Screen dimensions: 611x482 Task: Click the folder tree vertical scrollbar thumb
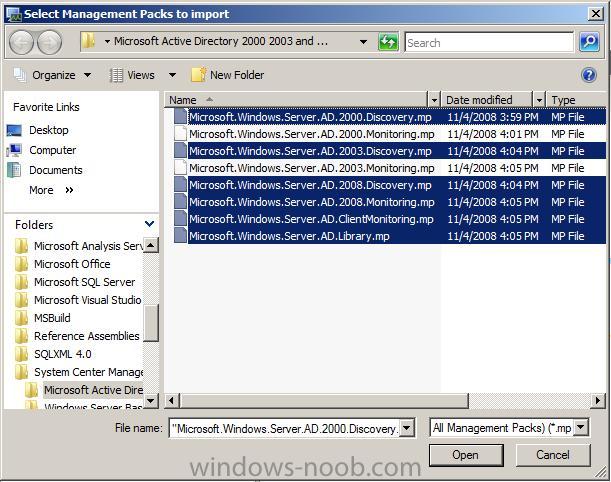tap(150, 323)
